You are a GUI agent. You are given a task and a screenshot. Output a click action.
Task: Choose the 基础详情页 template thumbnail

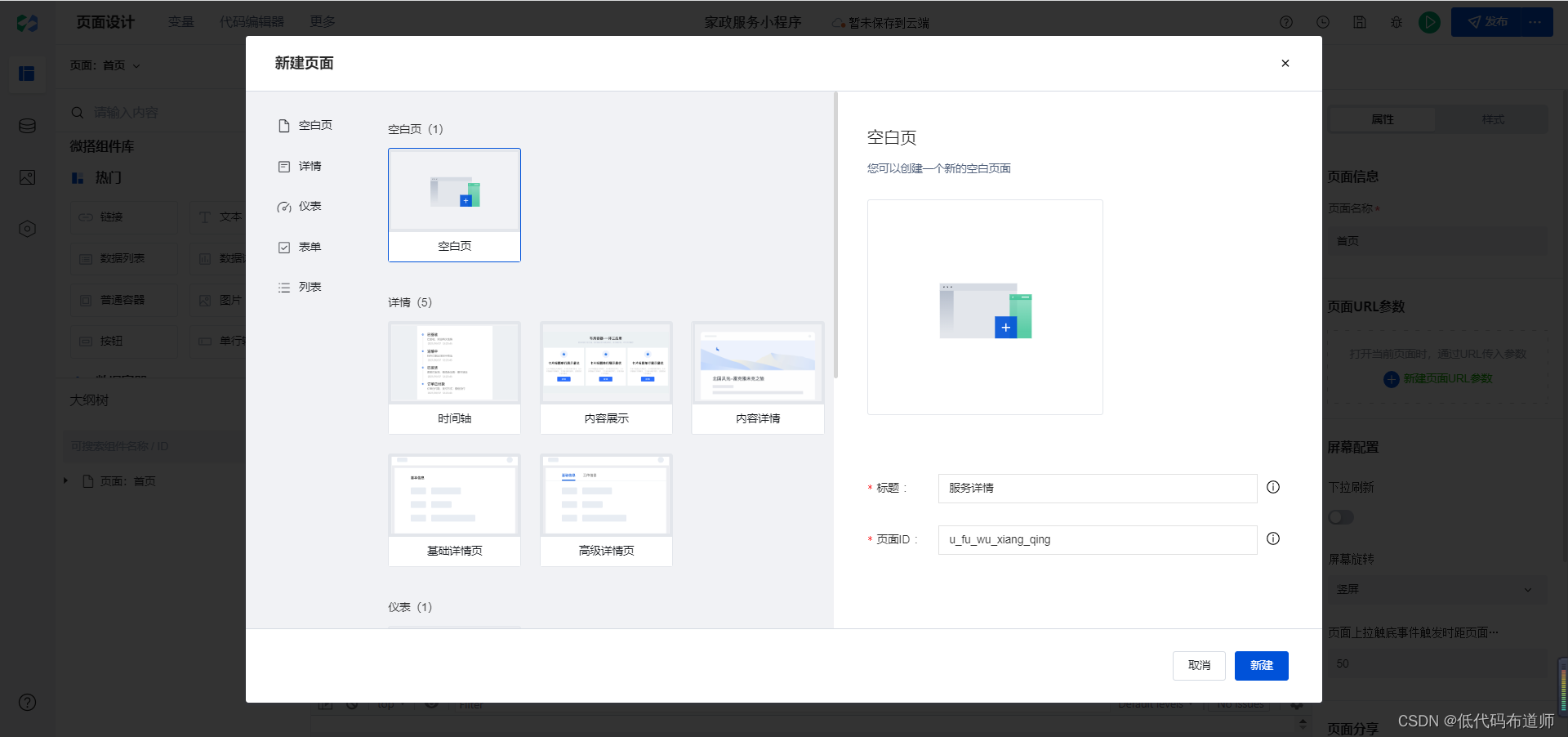[454, 510]
